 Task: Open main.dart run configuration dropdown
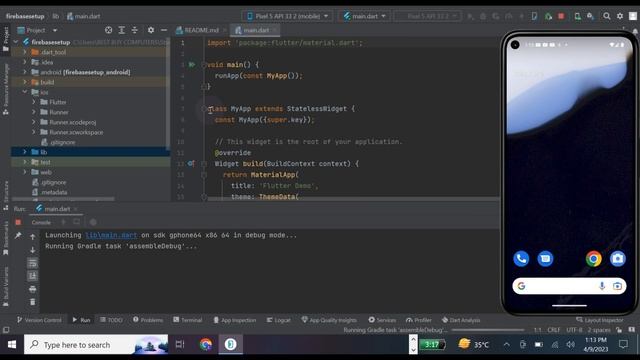point(364,16)
